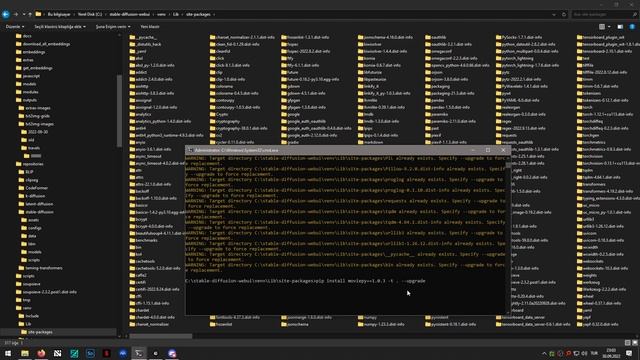Screen dimensions: 640x360
Task: Select the 'analytics' folder icon
Action: pyautogui.click(x=132, y=114)
